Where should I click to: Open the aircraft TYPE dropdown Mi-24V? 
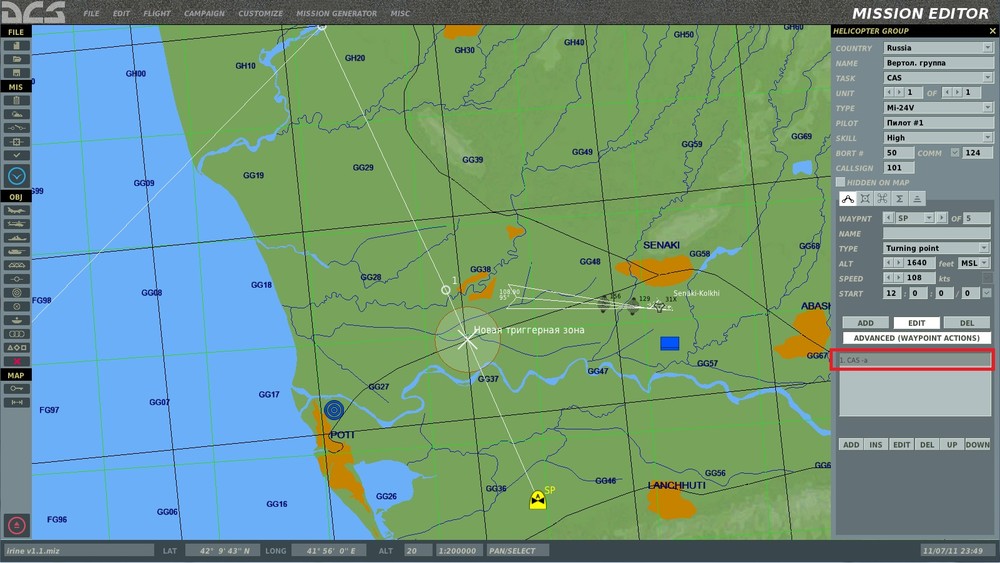click(938, 108)
